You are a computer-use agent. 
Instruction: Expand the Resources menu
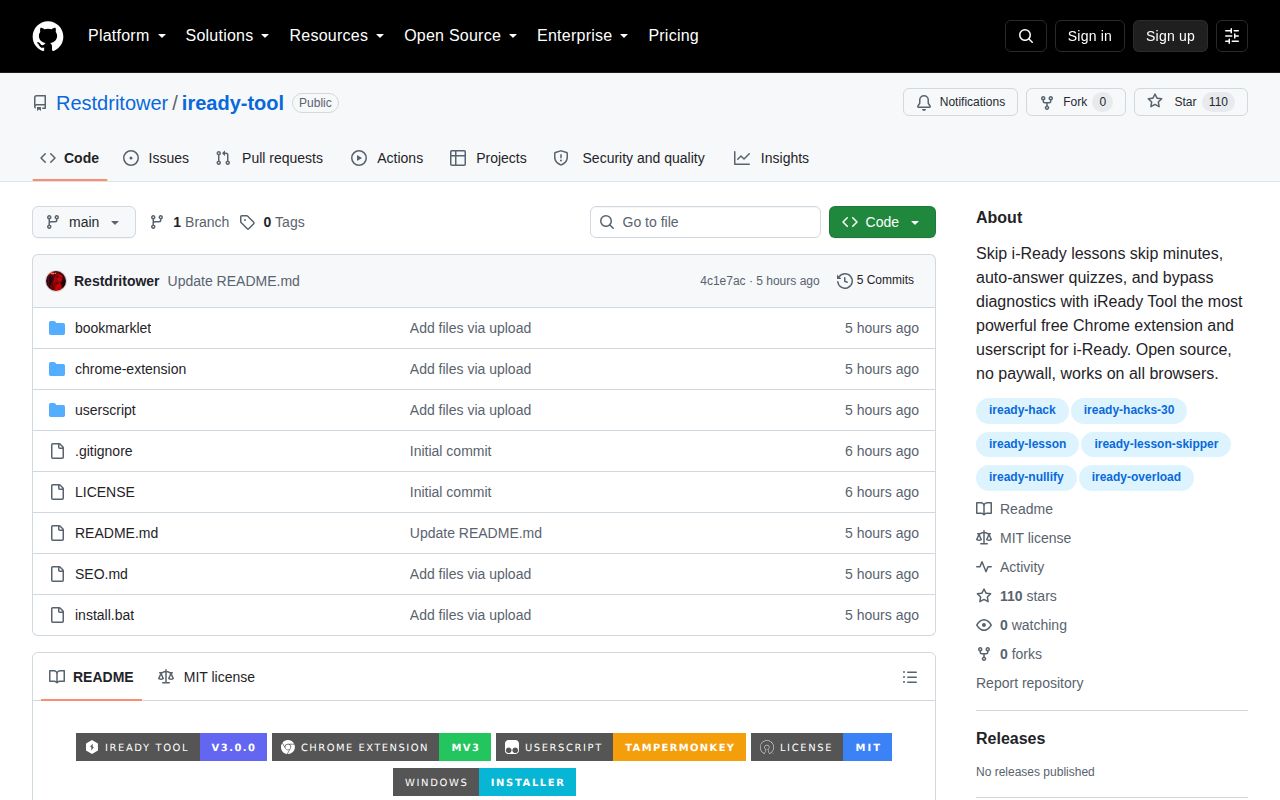pos(337,36)
